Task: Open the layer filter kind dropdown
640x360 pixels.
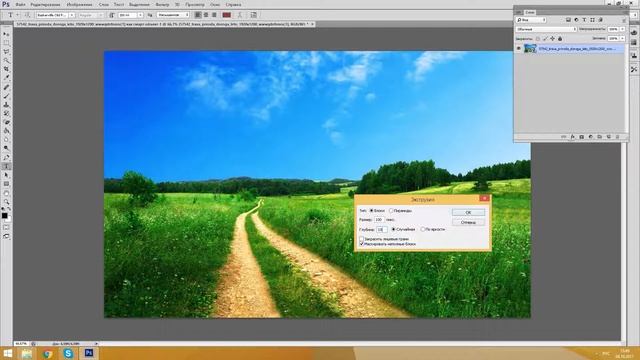Action: (531, 20)
